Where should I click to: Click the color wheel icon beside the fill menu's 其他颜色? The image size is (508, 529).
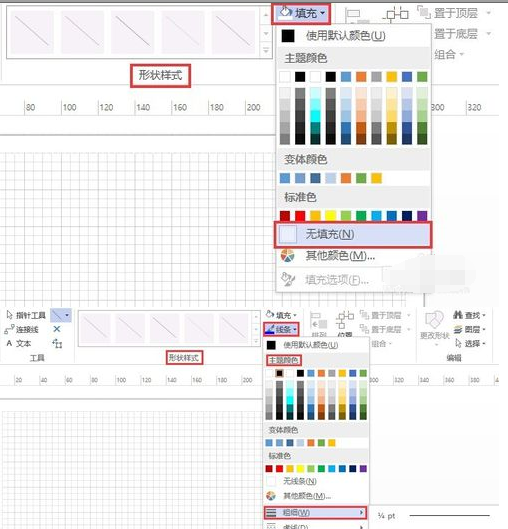[x=287, y=256]
